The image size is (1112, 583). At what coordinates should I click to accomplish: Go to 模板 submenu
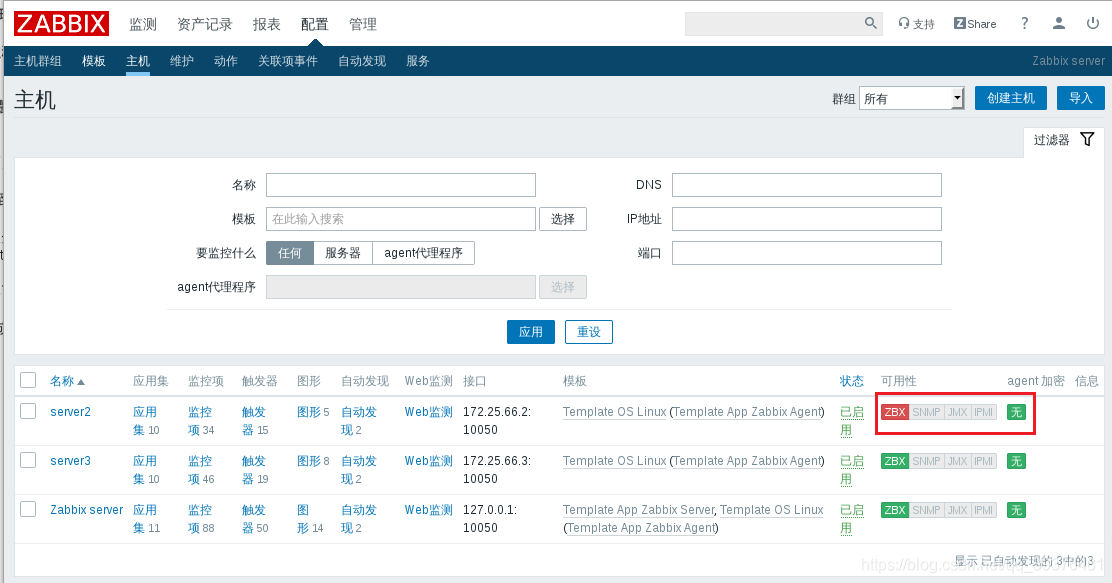94,61
